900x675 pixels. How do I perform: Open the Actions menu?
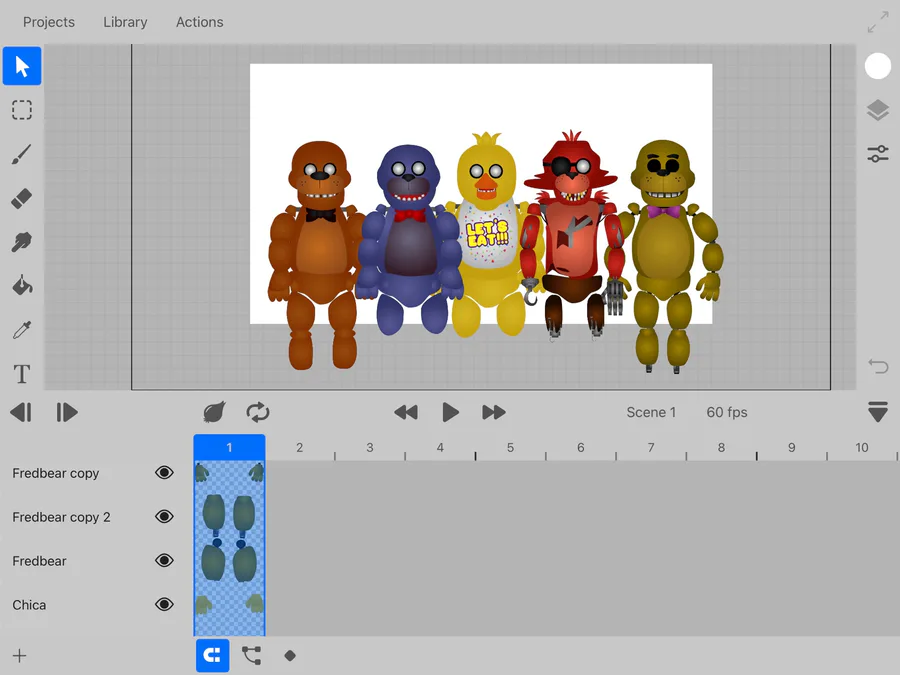[200, 22]
